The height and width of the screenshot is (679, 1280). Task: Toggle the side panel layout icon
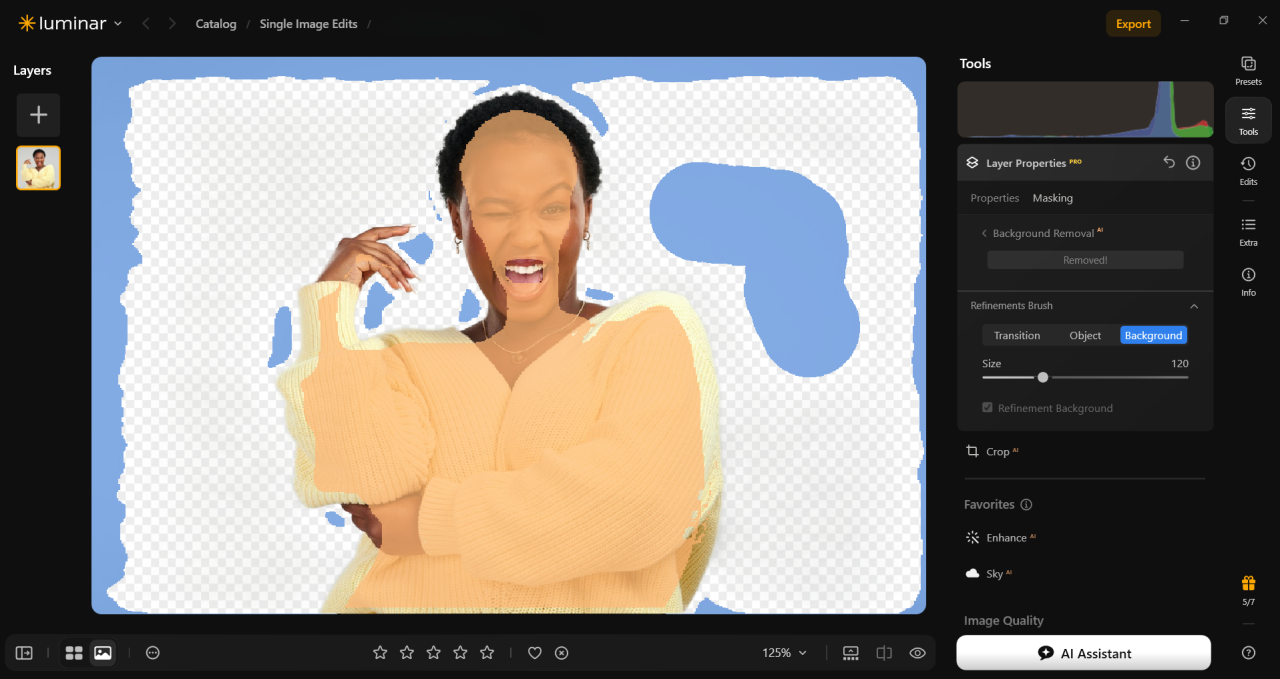(x=24, y=653)
